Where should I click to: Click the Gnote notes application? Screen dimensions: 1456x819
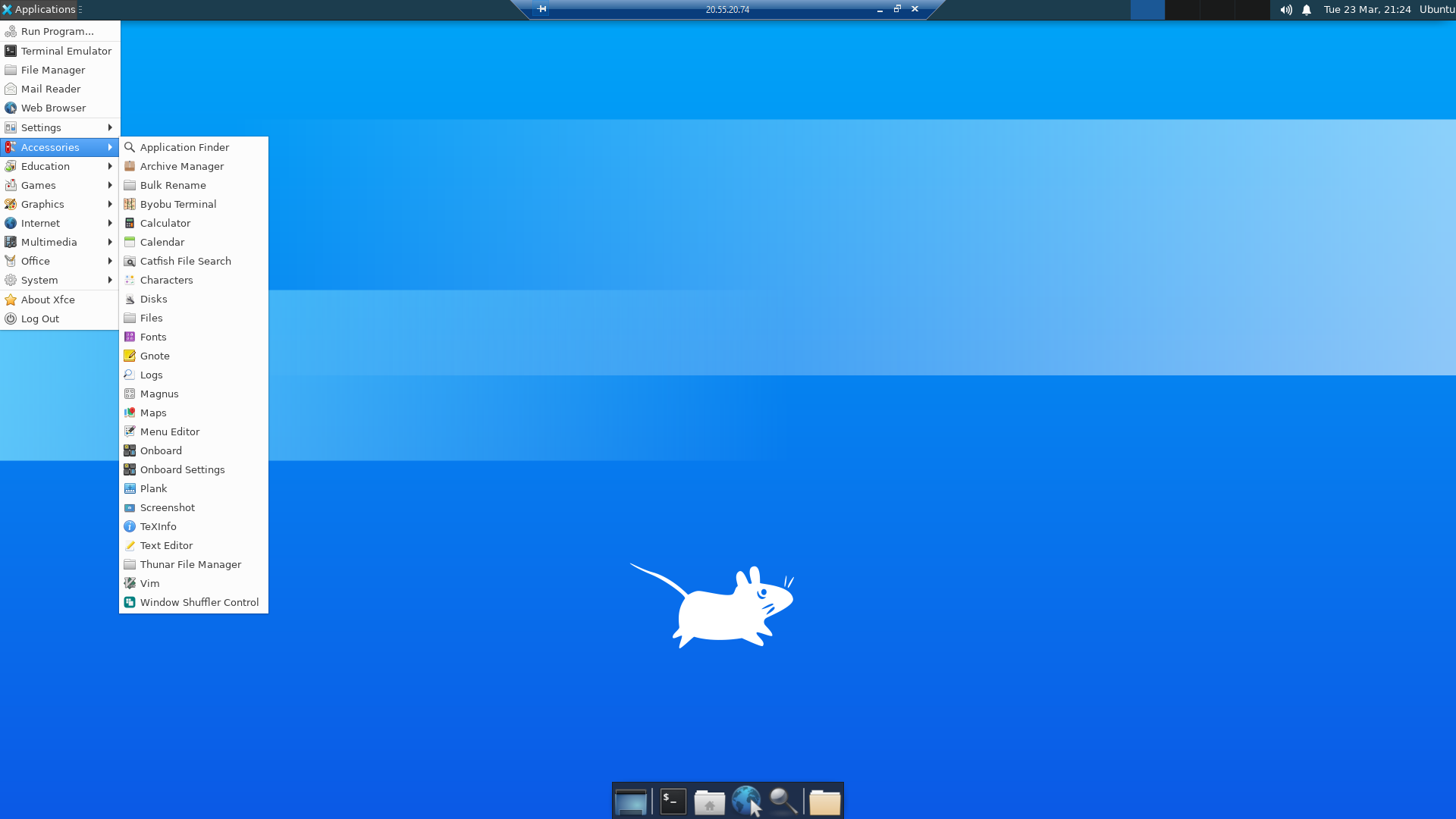(x=155, y=356)
